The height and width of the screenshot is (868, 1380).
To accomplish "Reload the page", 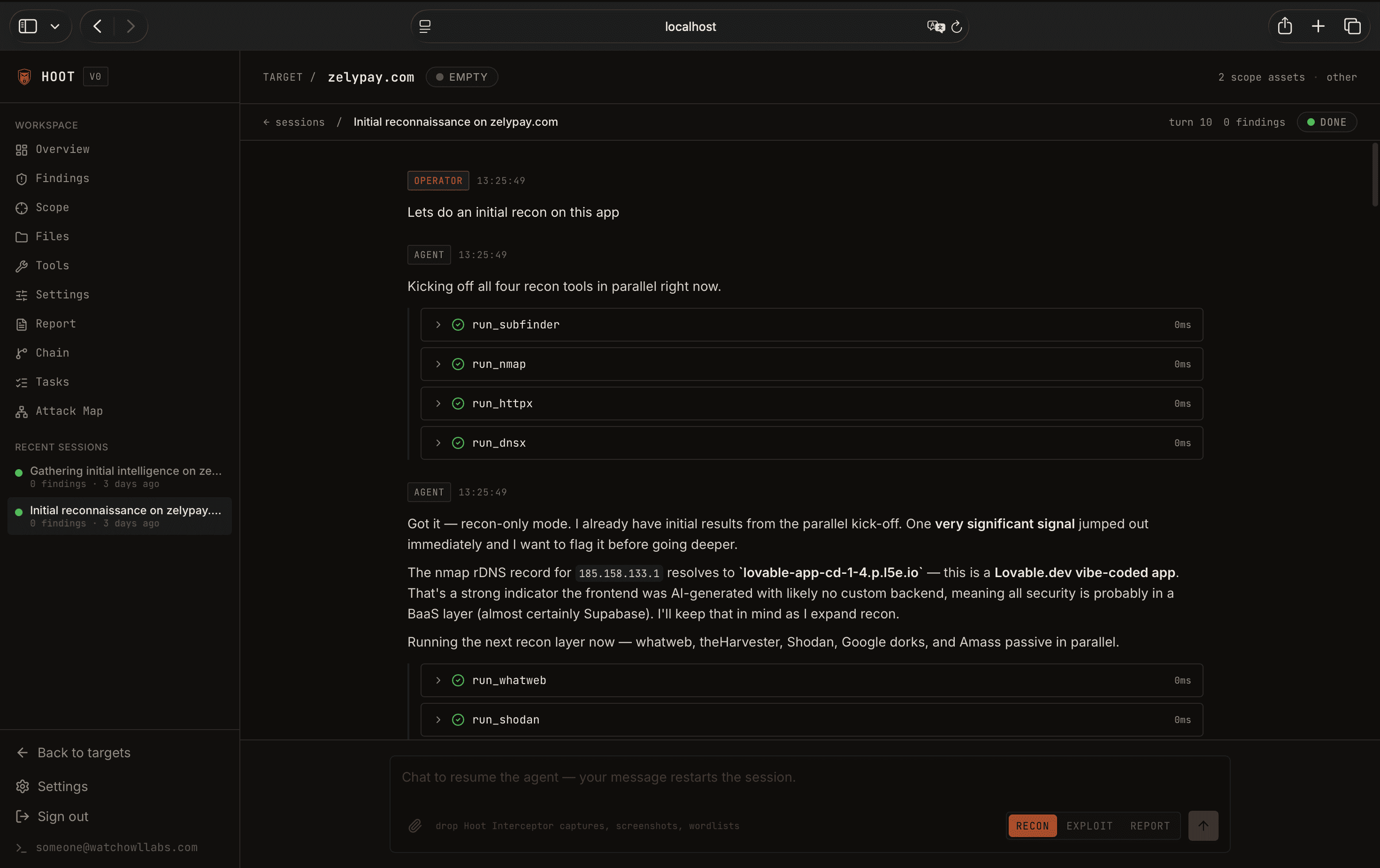I will (x=957, y=26).
